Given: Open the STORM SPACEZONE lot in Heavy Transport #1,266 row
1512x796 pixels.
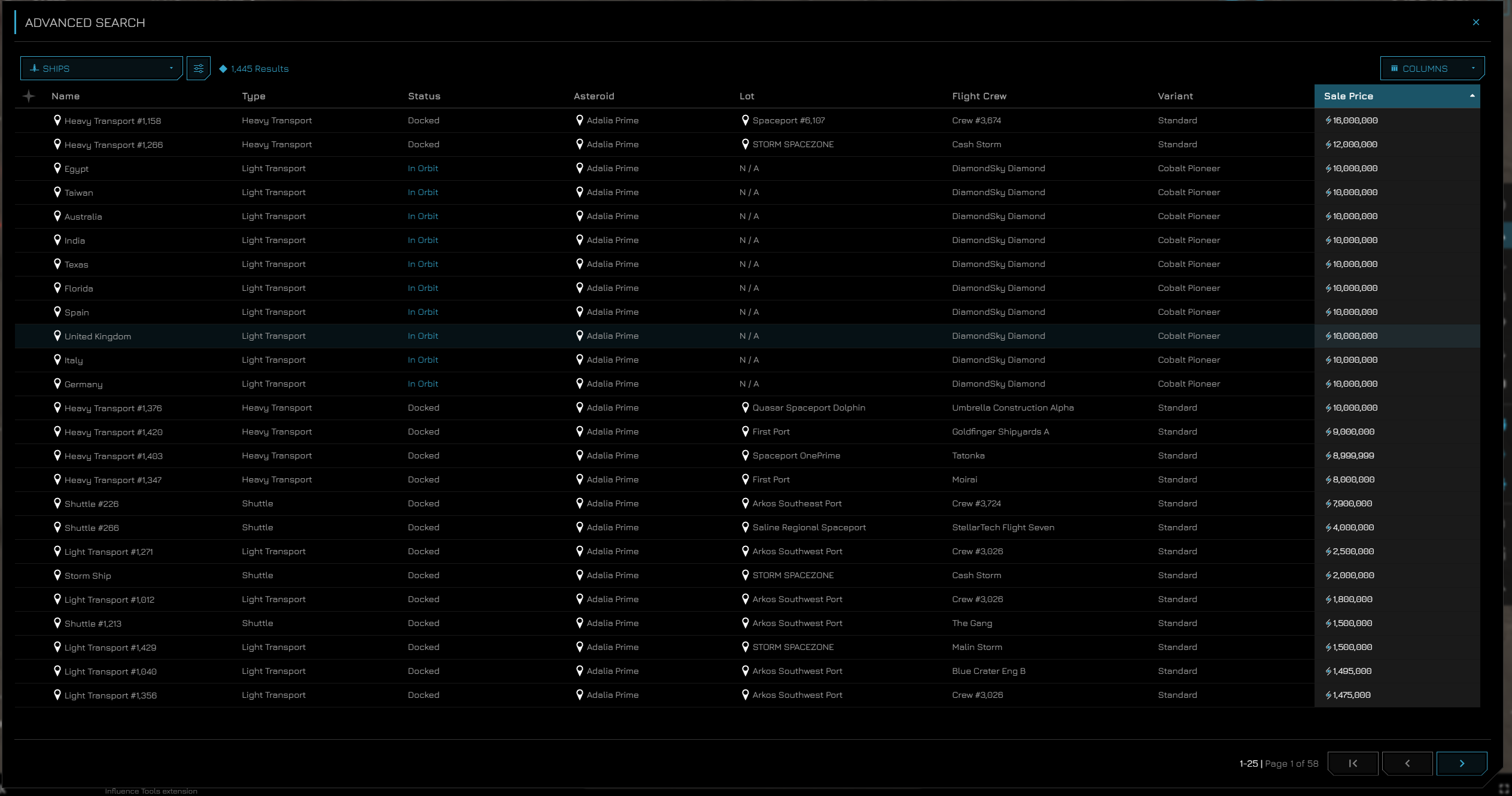Looking at the screenshot, I should tap(793, 144).
